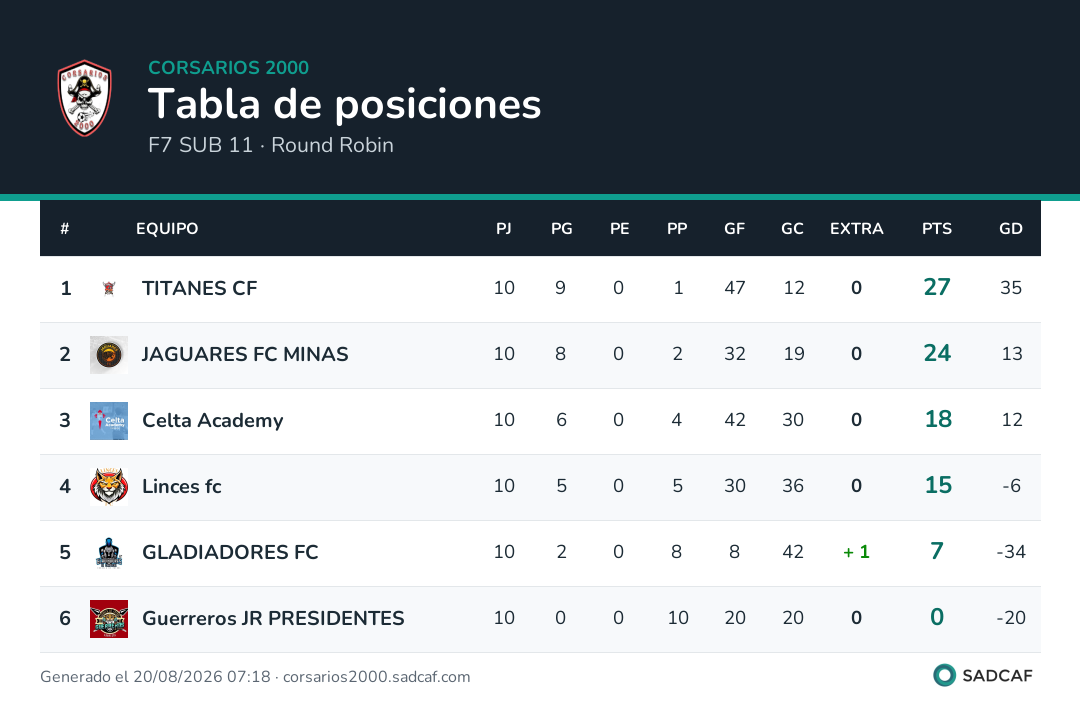The width and height of the screenshot is (1080, 728).
Task: Select the GF column header
Action: tap(734, 229)
